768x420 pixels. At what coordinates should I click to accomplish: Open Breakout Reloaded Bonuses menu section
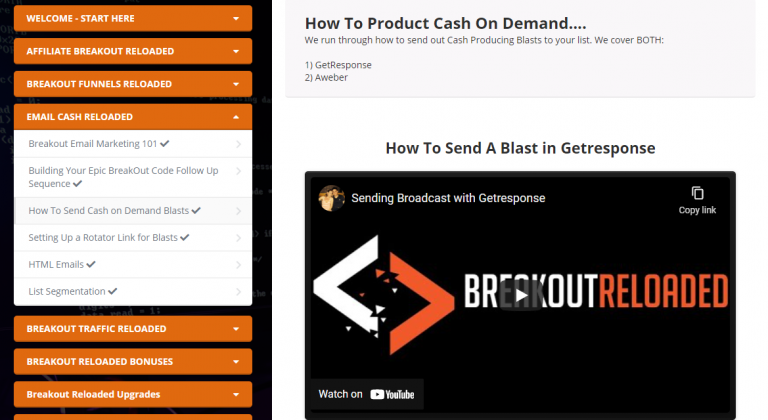[x=133, y=362]
